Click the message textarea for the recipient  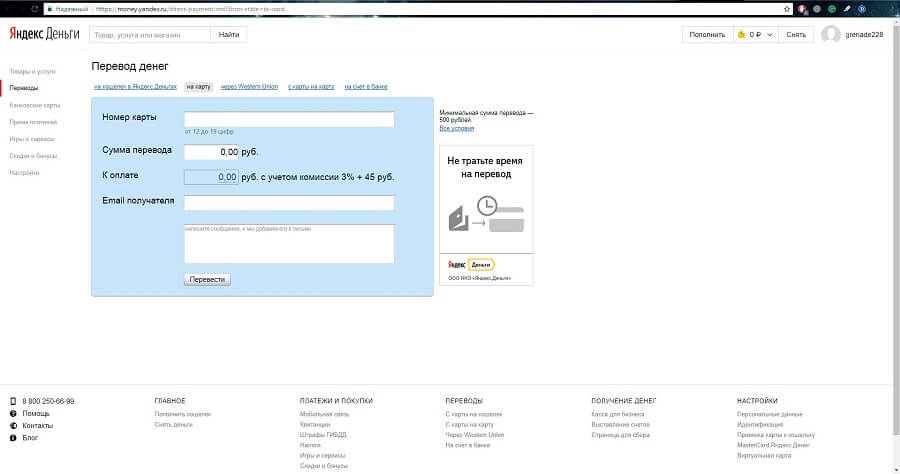pos(289,244)
